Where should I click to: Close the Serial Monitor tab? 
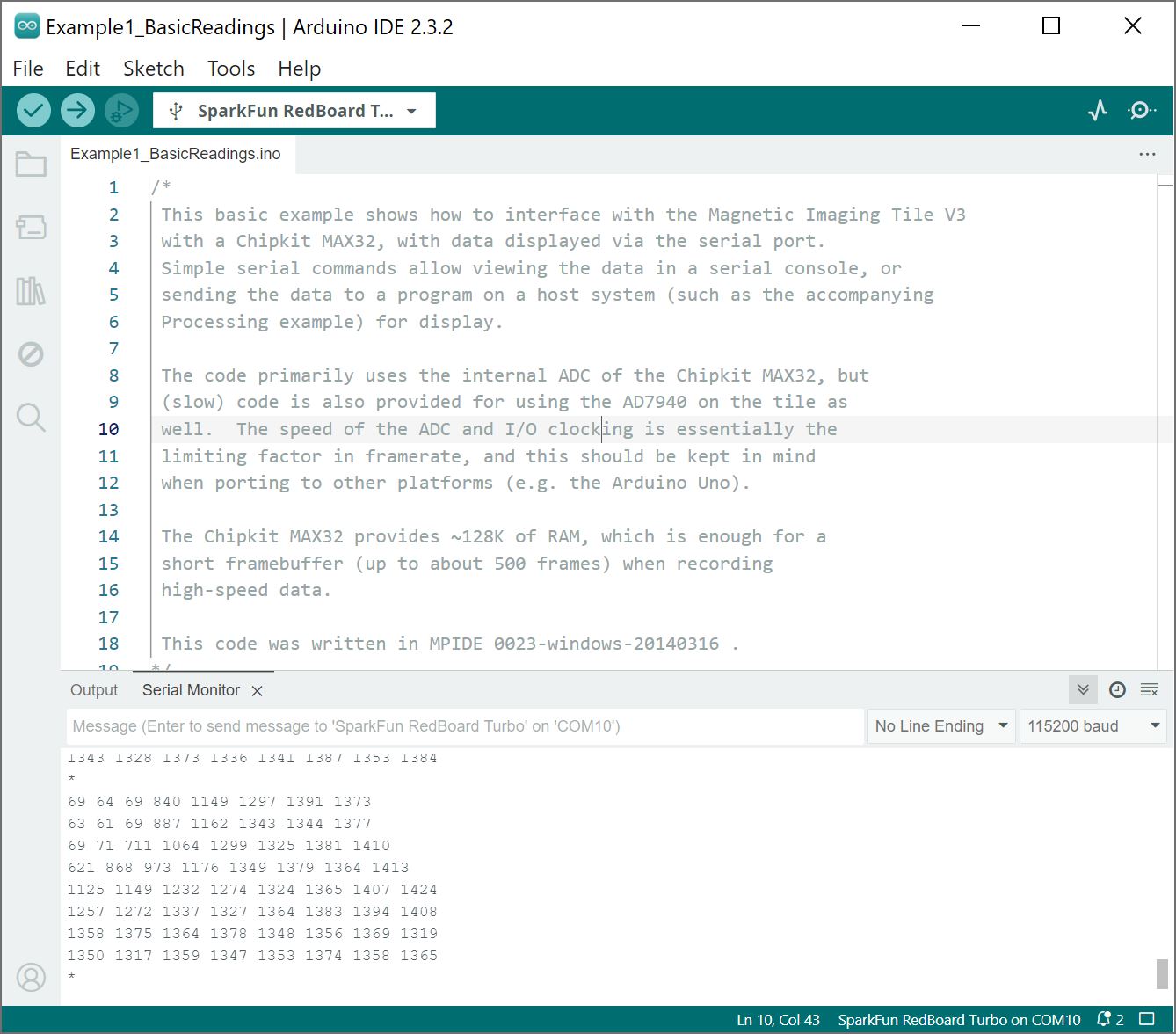(x=258, y=691)
